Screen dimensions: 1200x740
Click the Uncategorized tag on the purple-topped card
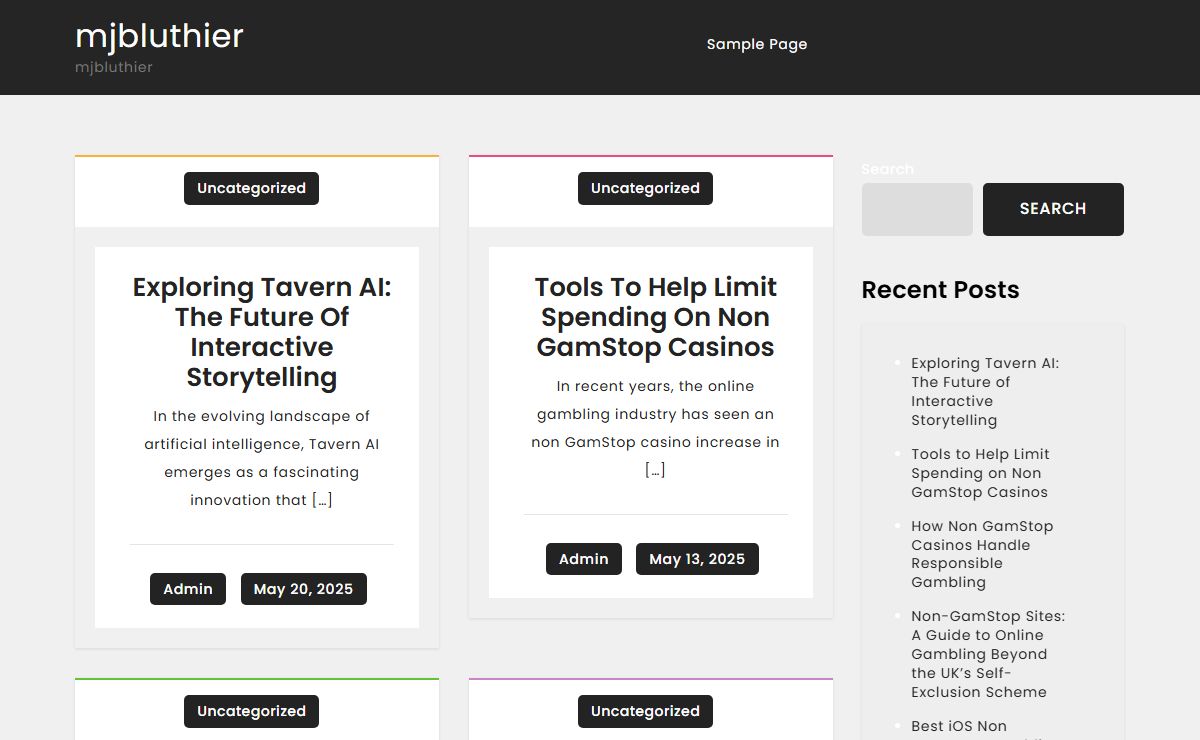[x=645, y=711]
